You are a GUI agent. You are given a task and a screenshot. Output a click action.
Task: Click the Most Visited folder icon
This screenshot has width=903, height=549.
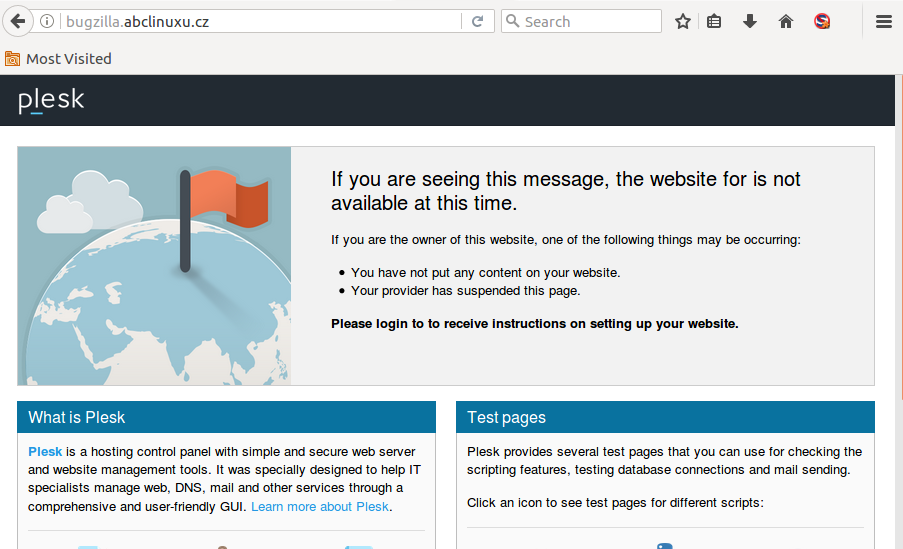tap(12, 59)
